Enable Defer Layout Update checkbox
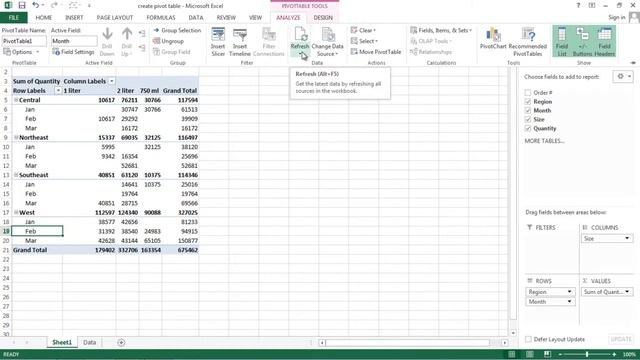The width and height of the screenshot is (640, 360). [529, 339]
